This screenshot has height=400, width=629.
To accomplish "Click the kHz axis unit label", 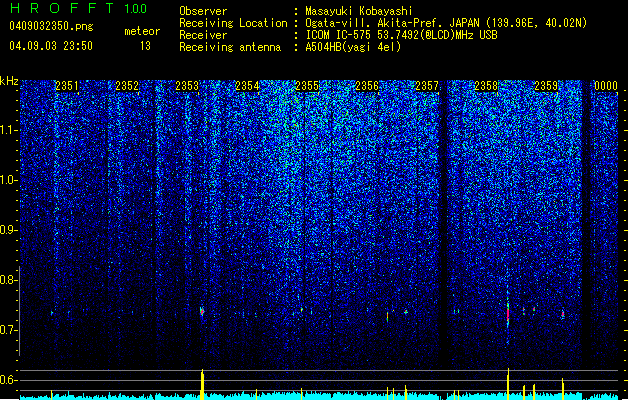I will (9, 81).
